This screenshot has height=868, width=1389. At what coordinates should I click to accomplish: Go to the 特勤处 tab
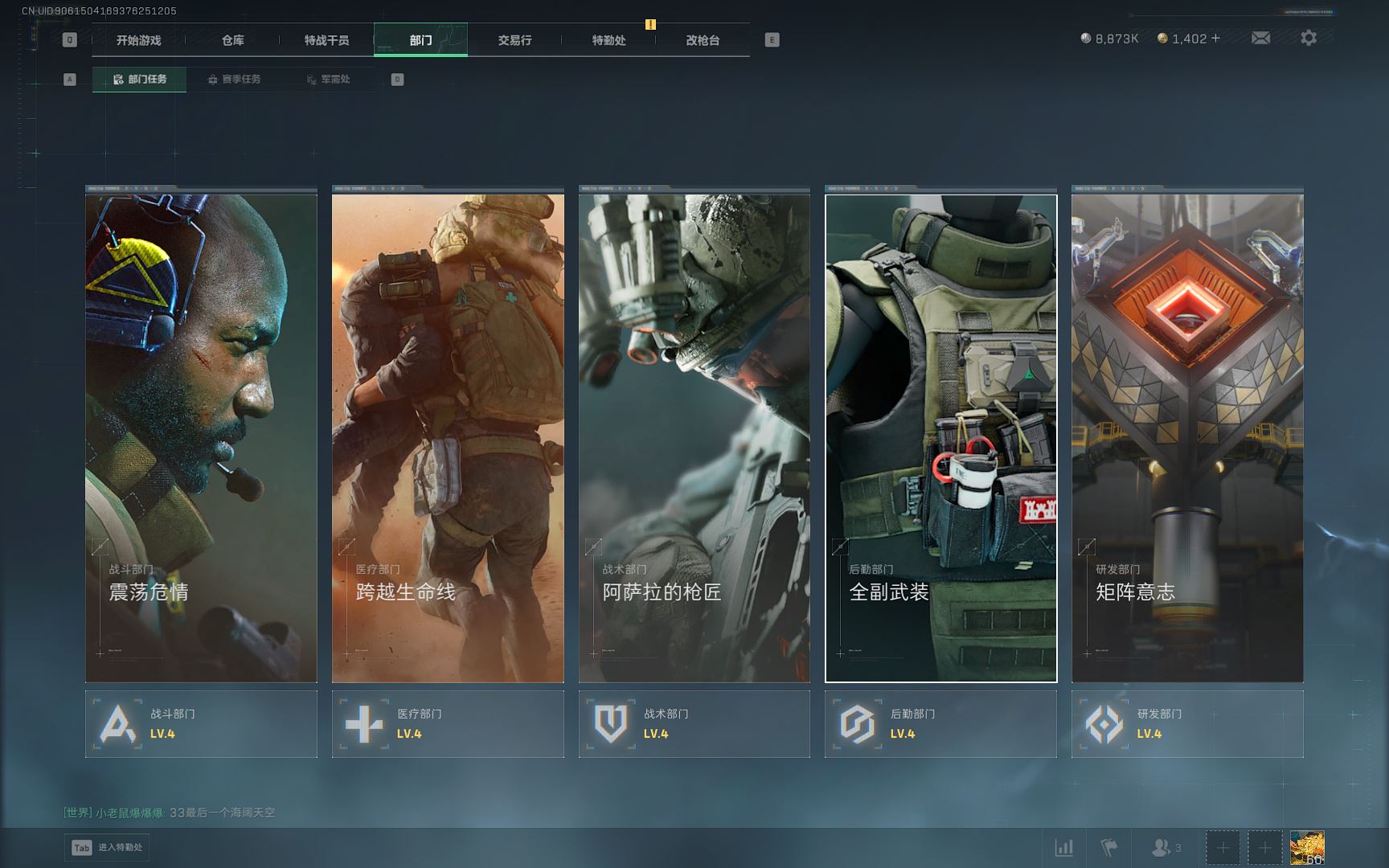[608, 40]
